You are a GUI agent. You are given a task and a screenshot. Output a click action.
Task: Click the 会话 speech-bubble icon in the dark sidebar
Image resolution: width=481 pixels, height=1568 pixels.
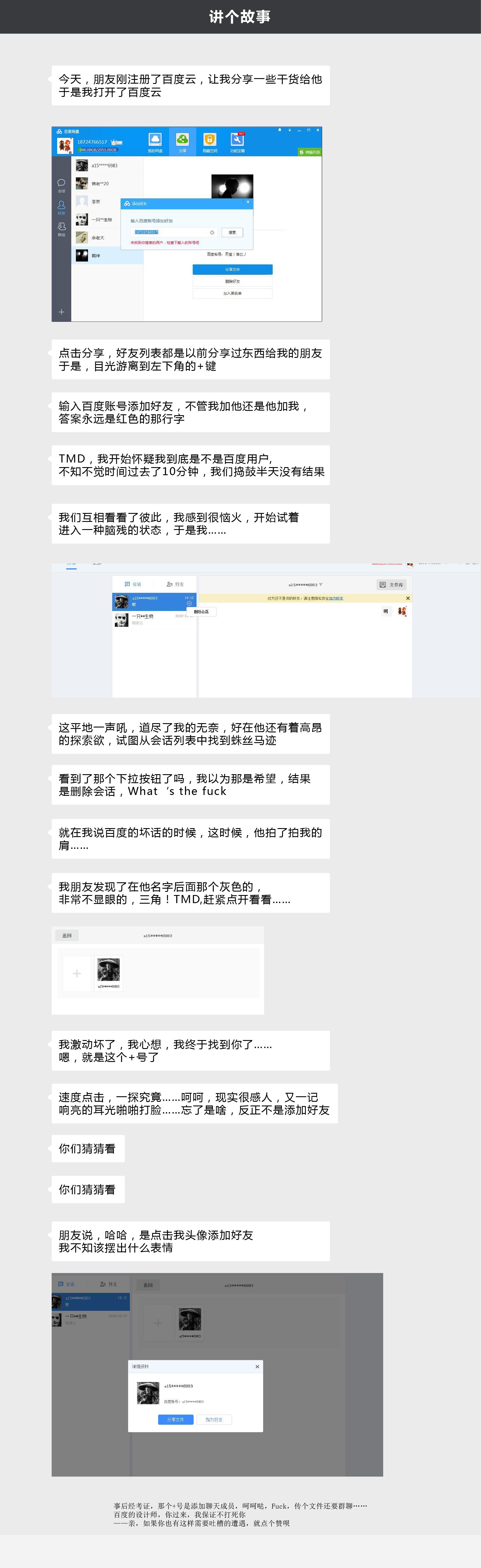61,183
